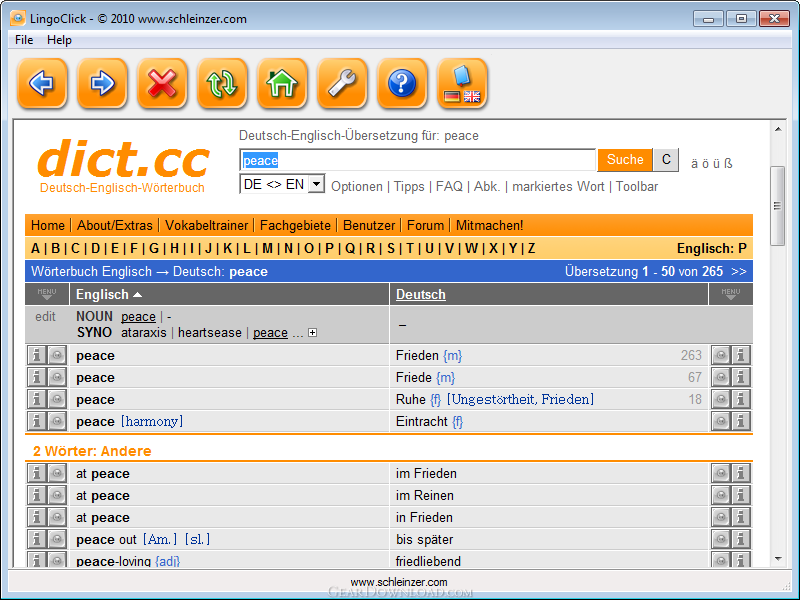Open About/Extras in the navigation bar

click(115, 225)
